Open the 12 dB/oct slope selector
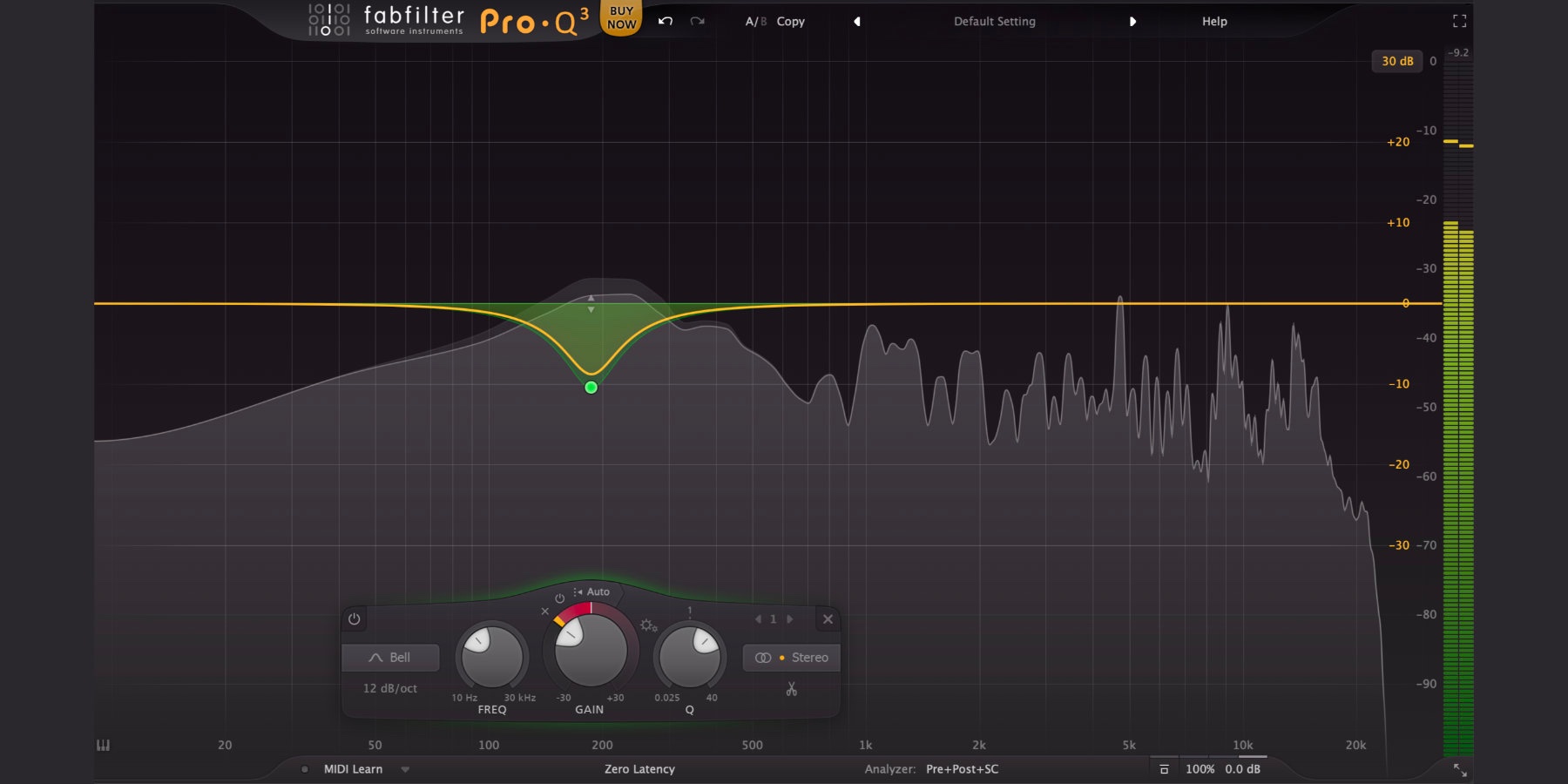Image resolution: width=1568 pixels, height=784 pixels. pos(391,688)
